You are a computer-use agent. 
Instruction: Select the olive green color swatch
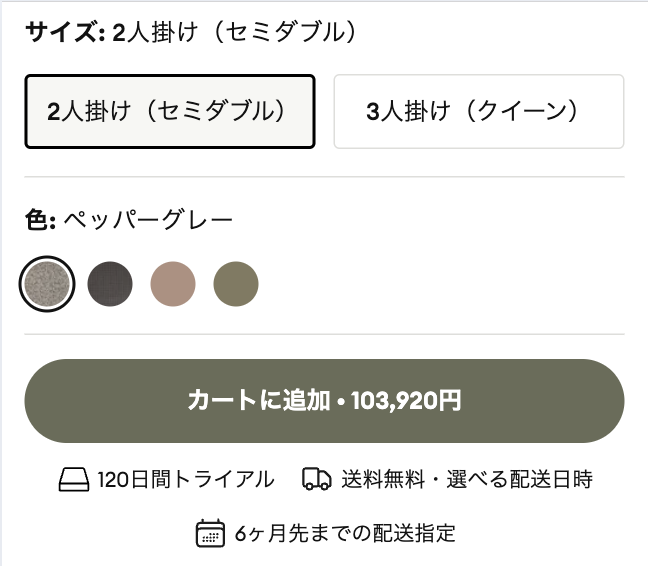pyautogui.click(x=236, y=284)
